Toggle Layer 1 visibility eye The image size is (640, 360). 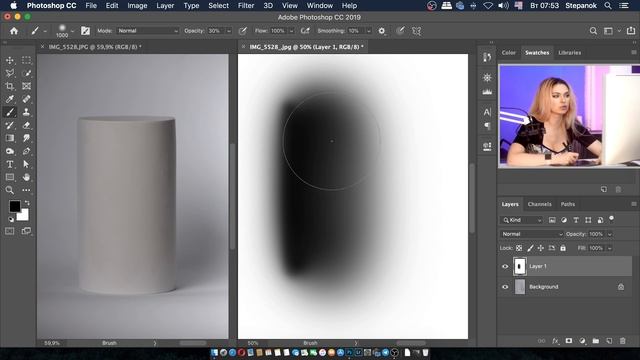tap(505, 267)
